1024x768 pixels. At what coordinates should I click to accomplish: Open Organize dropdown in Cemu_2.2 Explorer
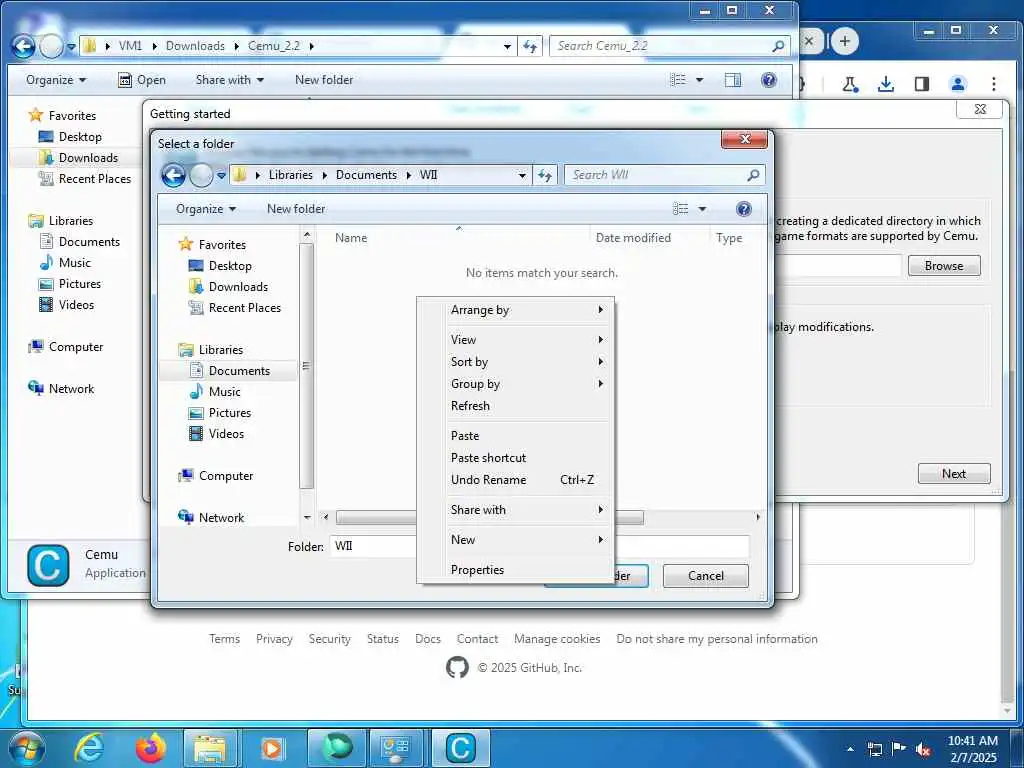point(56,80)
